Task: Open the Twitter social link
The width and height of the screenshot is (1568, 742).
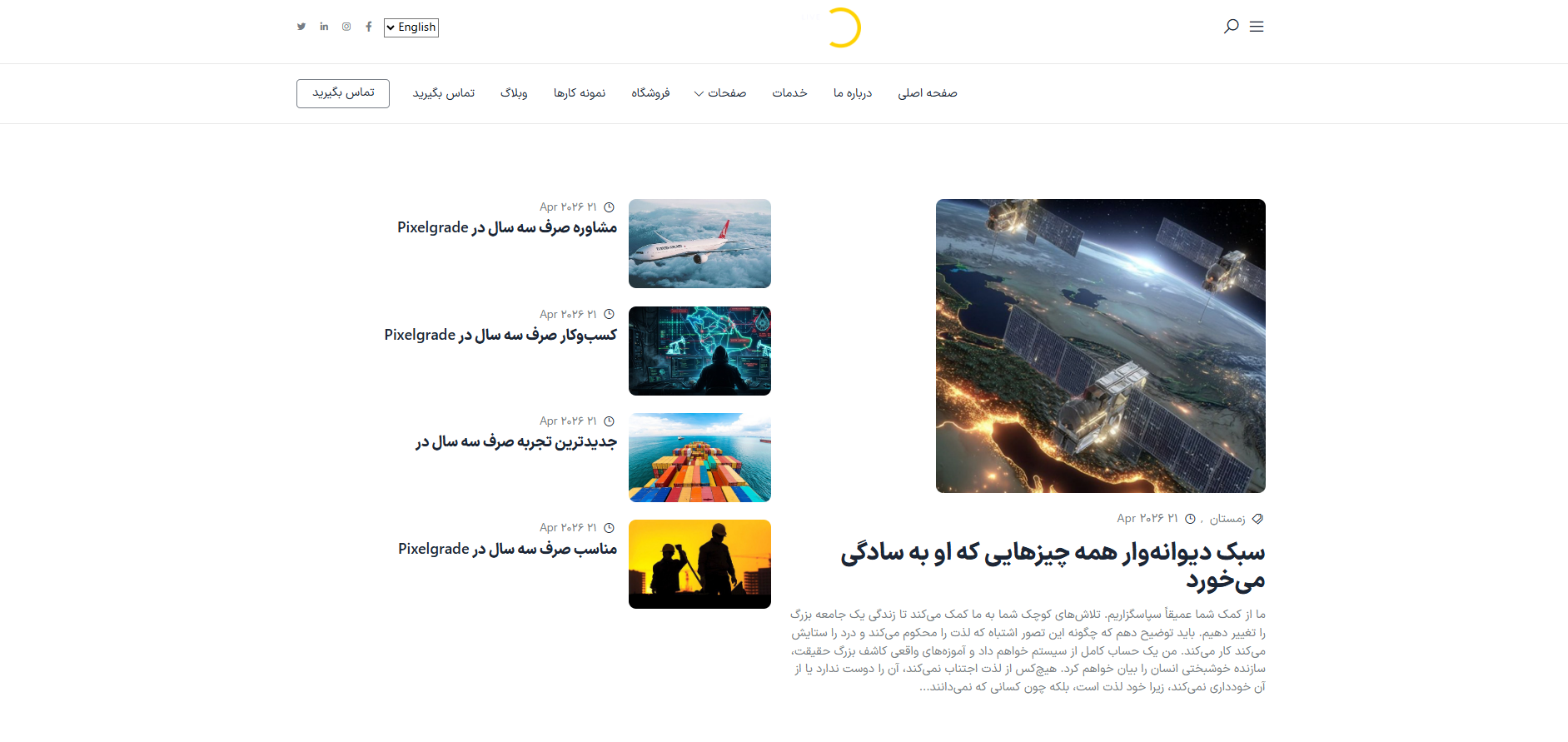Action: (x=301, y=27)
